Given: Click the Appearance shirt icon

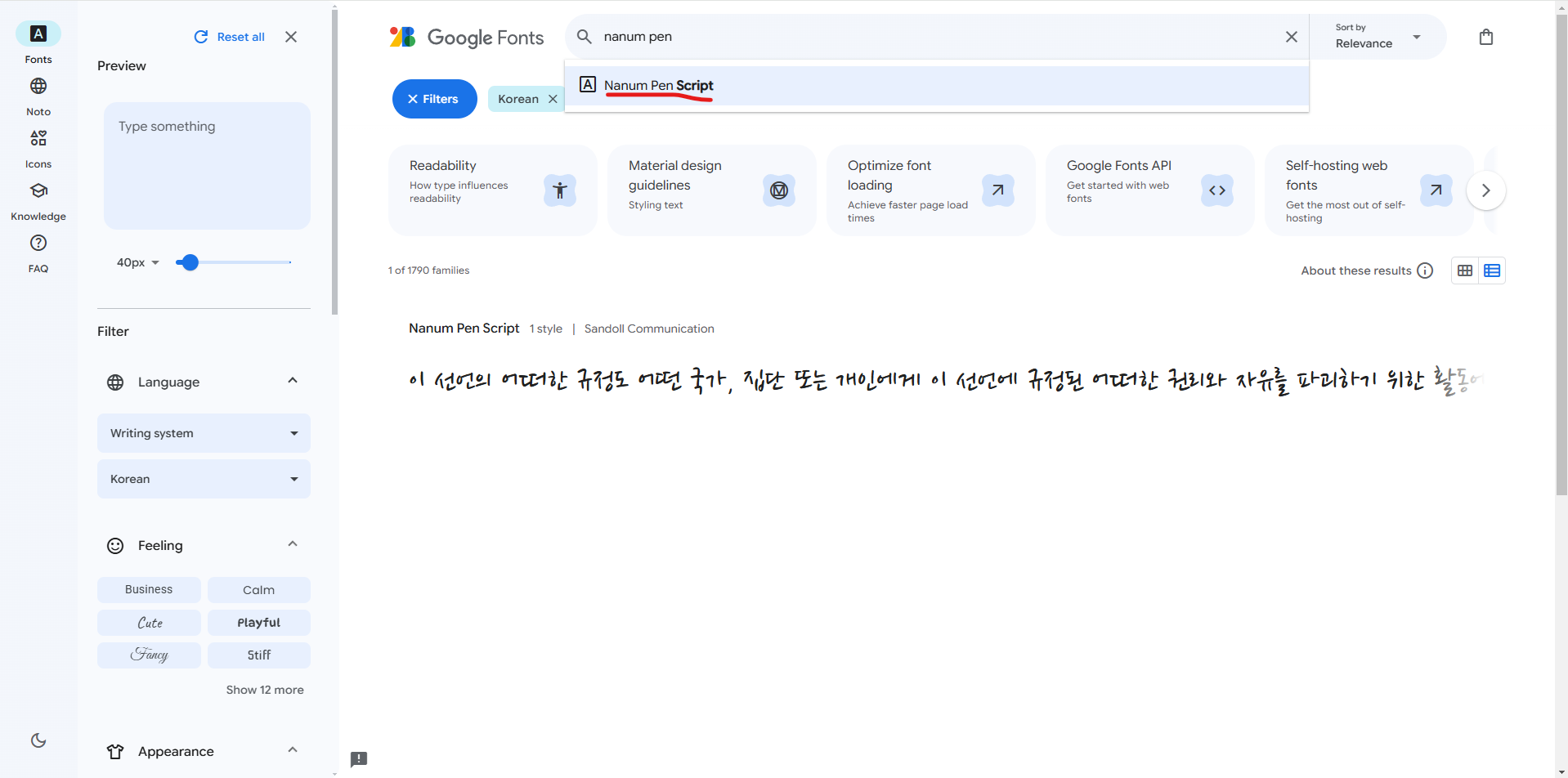Looking at the screenshot, I should pyautogui.click(x=115, y=751).
